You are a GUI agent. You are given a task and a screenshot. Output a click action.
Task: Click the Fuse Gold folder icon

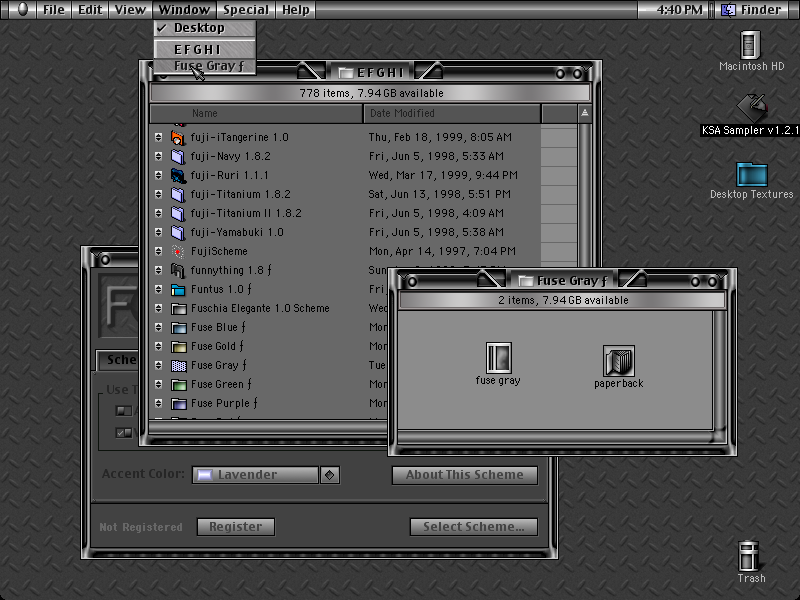pos(179,346)
